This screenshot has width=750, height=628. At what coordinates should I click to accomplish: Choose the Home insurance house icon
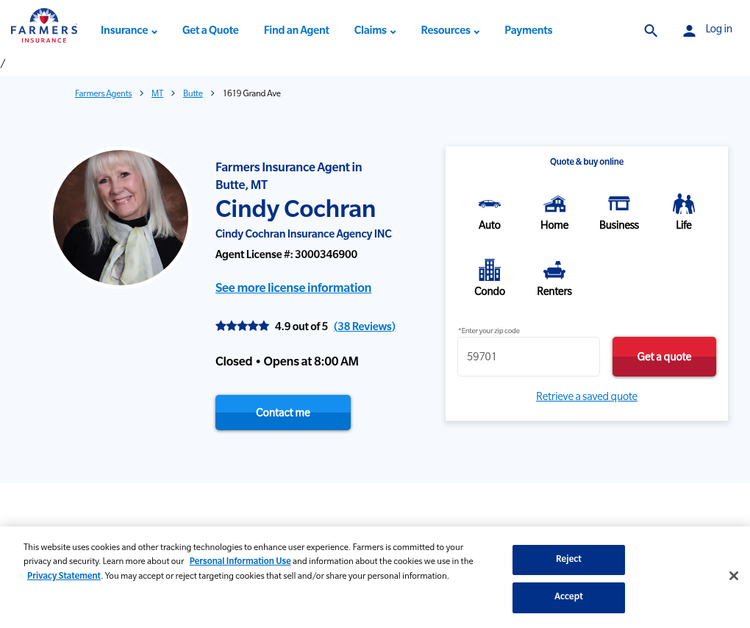(x=554, y=204)
